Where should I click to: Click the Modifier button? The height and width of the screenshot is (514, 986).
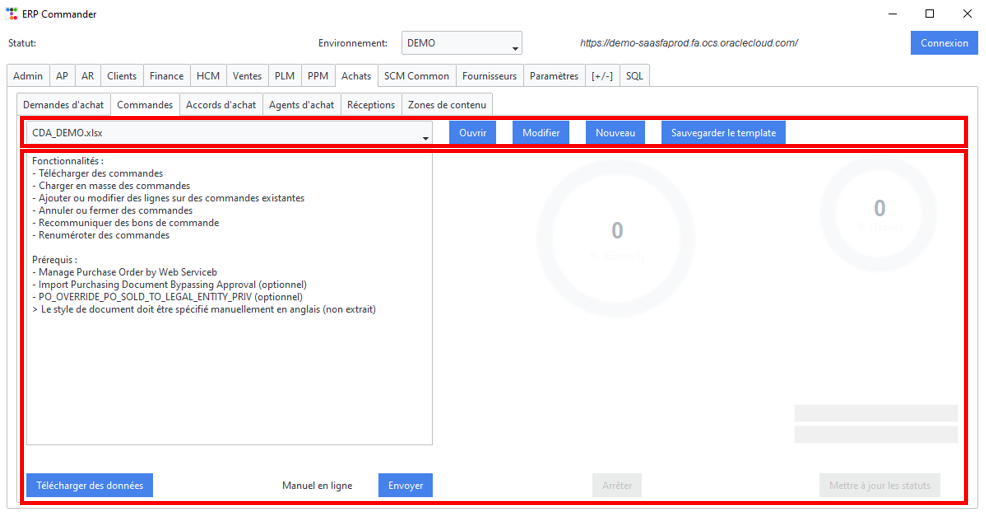541,133
